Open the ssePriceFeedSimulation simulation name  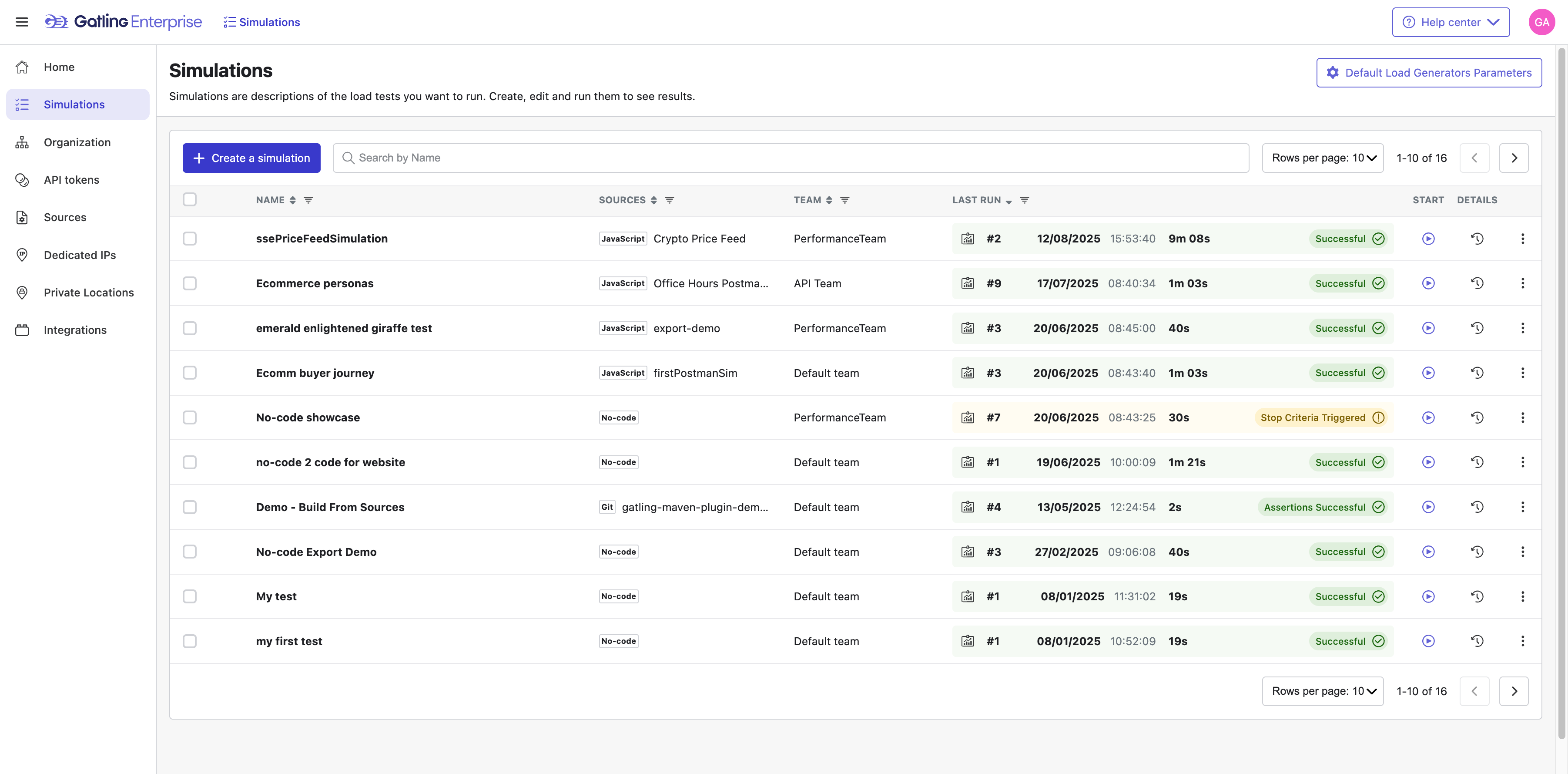point(322,239)
